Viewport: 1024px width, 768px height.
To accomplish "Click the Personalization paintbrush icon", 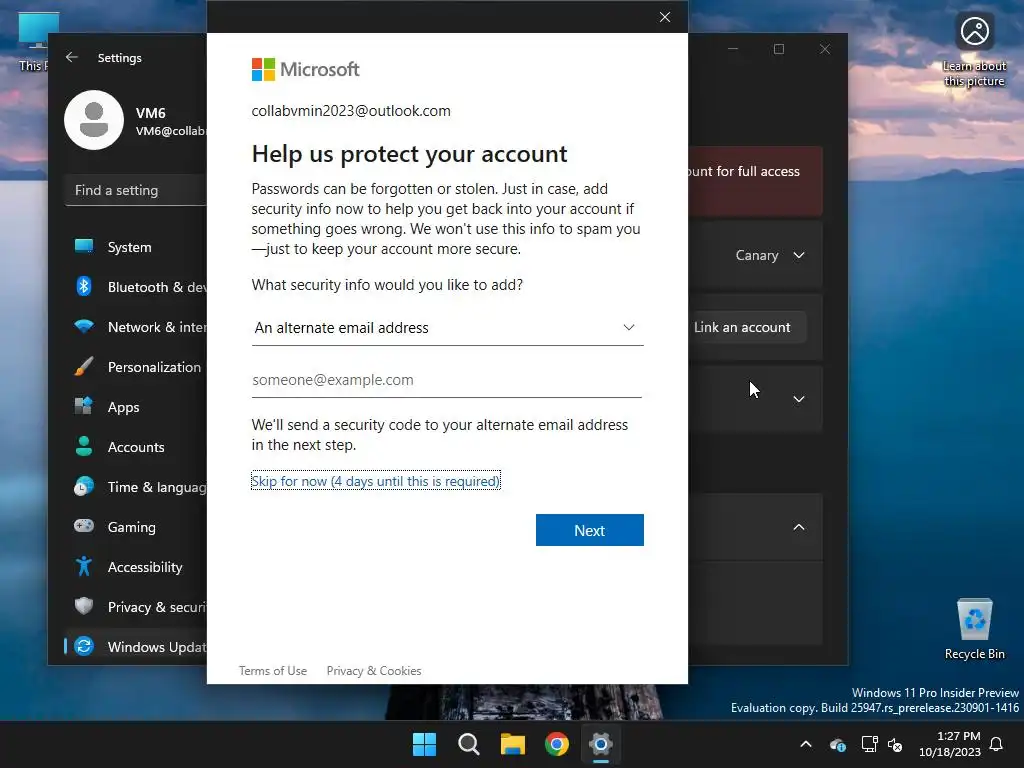I will pos(84,366).
